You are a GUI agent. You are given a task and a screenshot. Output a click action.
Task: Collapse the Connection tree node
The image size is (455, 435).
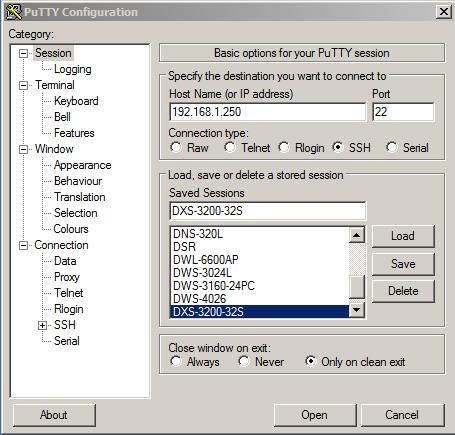[x=23, y=246]
